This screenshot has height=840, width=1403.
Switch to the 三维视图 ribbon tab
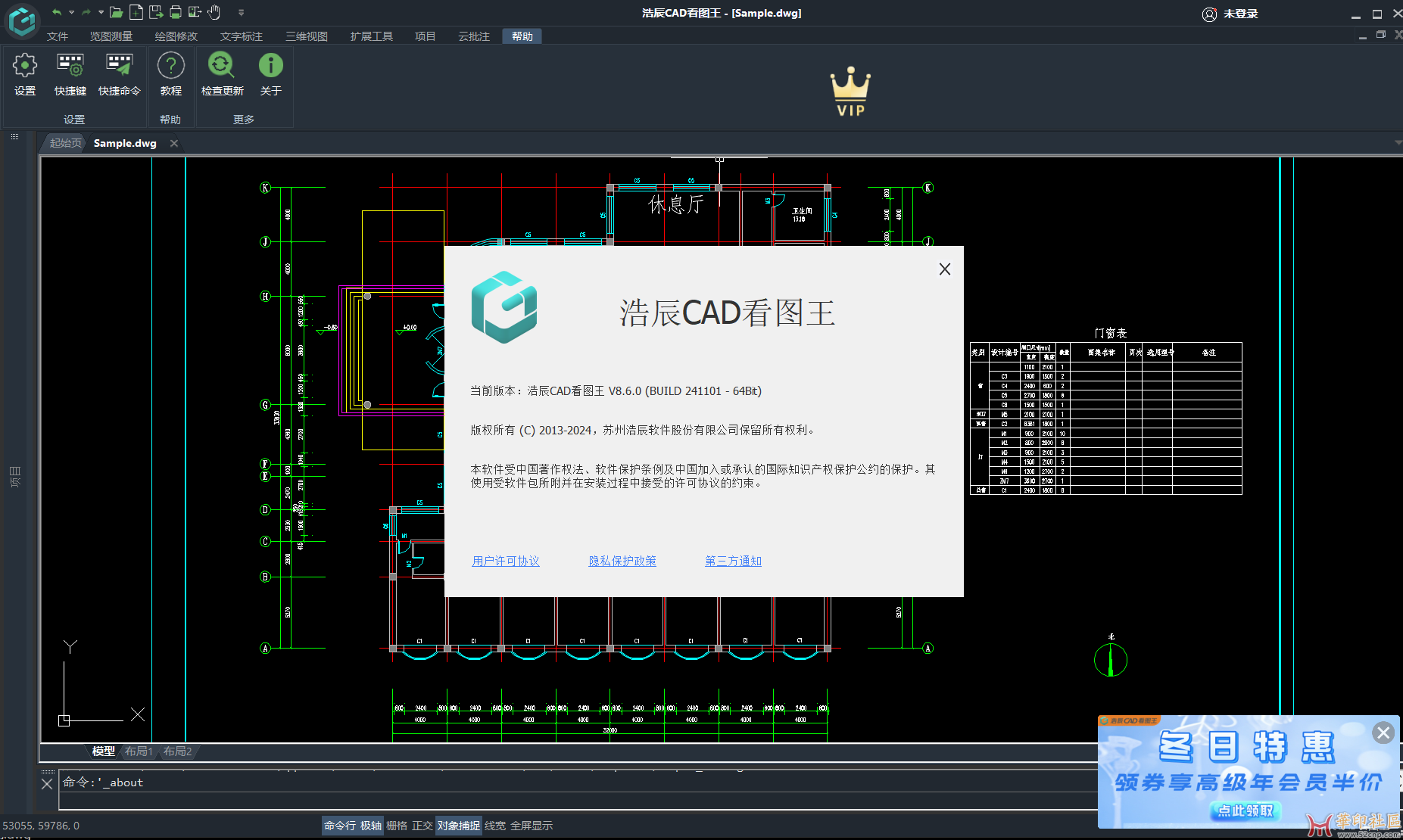[307, 36]
